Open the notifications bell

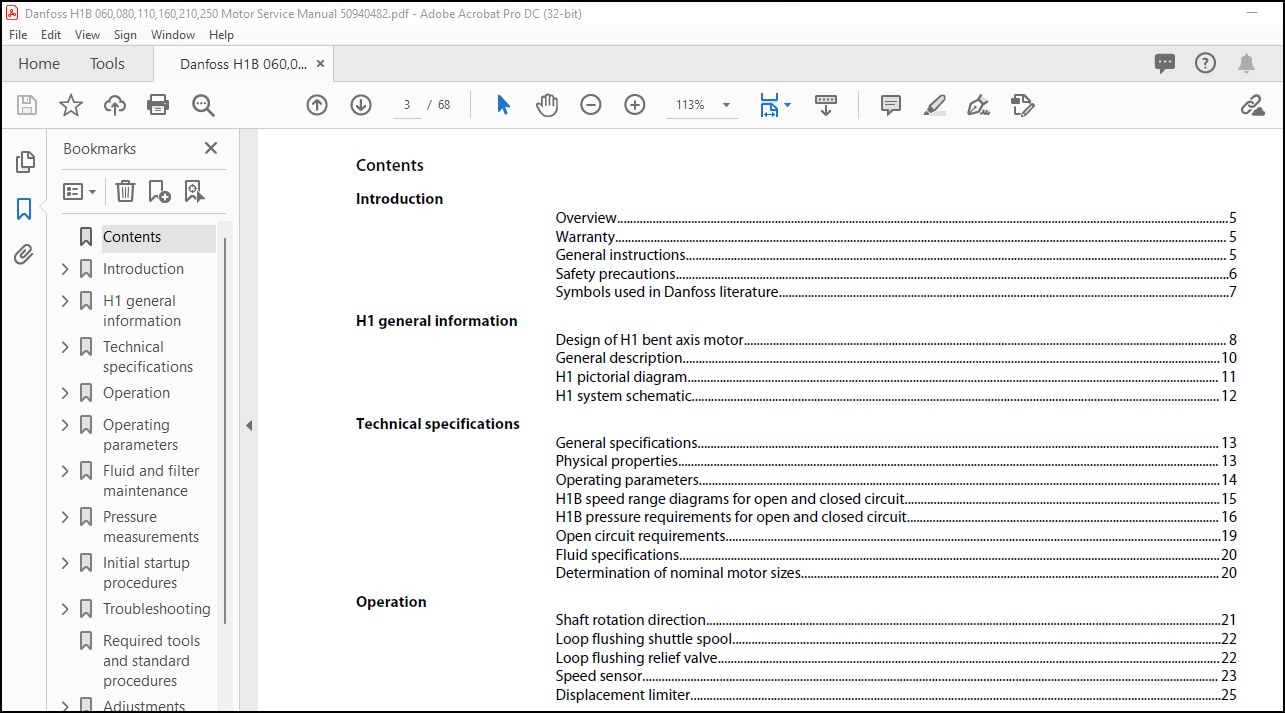coord(1246,64)
